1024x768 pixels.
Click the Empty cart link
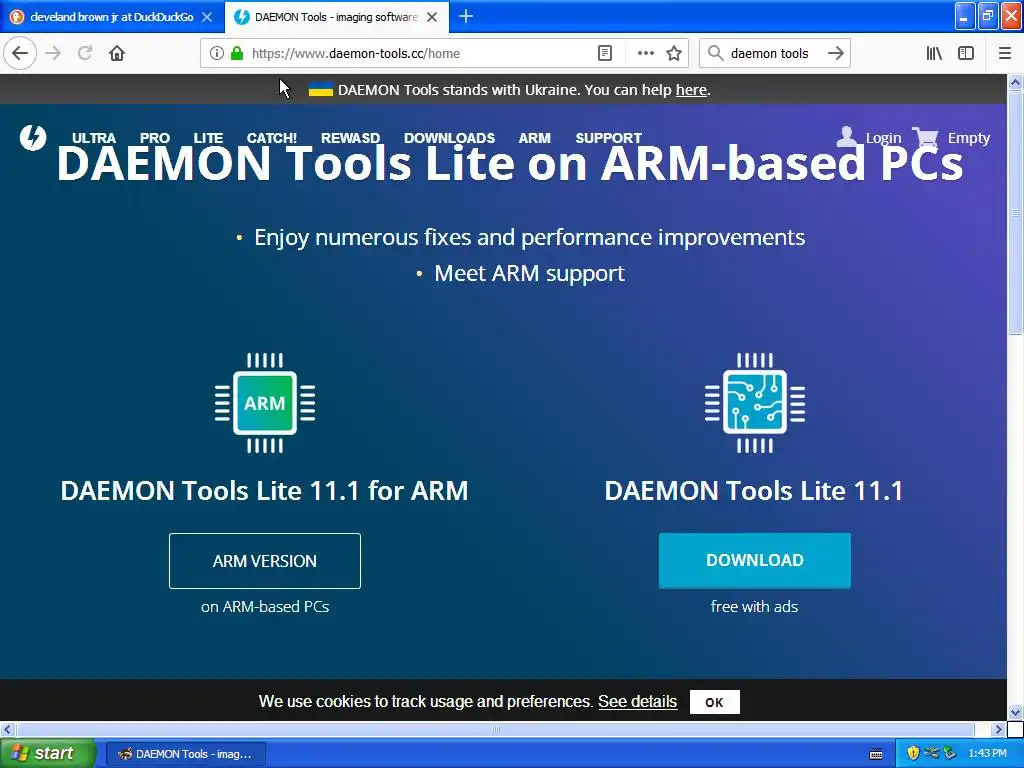pyautogui.click(x=968, y=138)
